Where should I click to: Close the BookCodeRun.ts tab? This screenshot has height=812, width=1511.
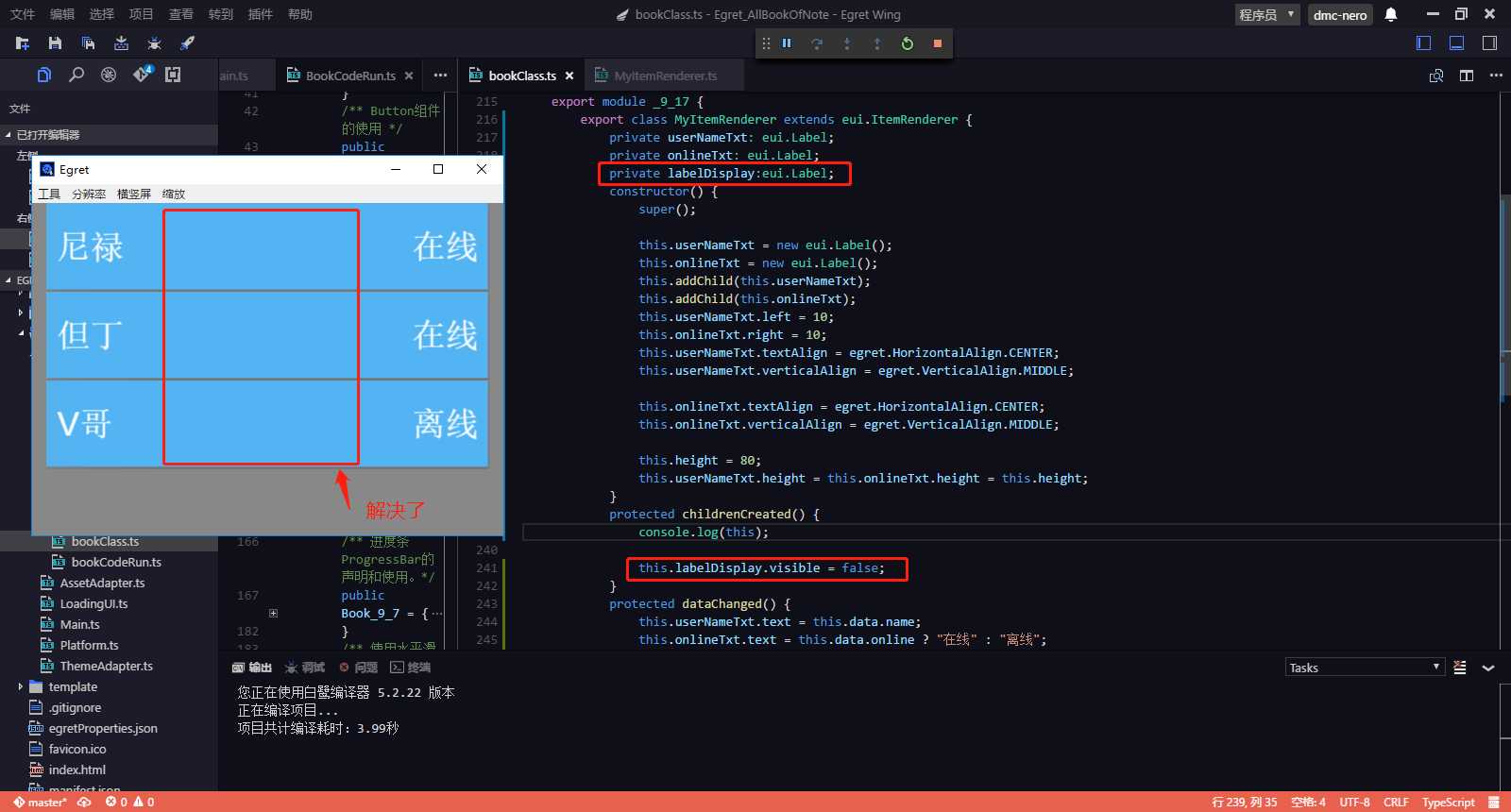coord(409,76)
